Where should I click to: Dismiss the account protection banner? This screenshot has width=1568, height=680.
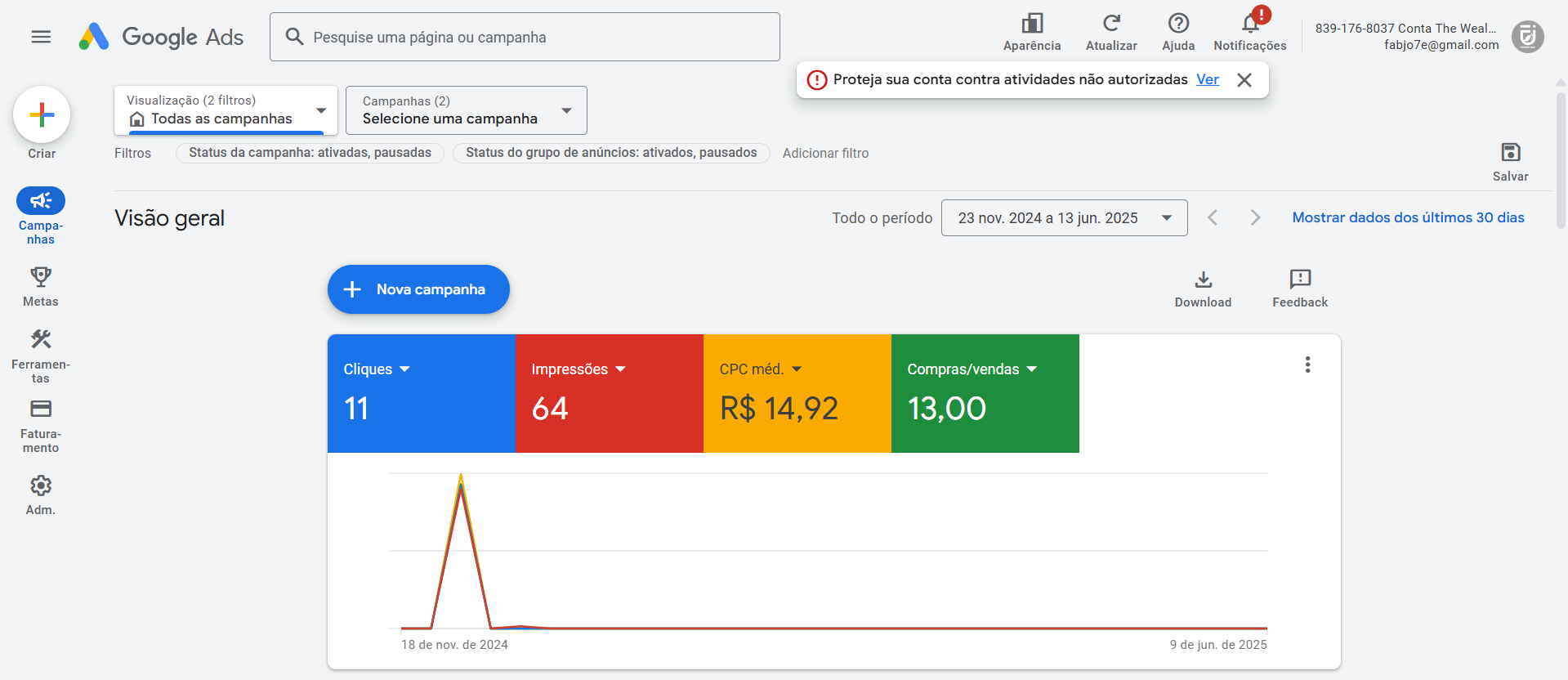(1244, 80)
